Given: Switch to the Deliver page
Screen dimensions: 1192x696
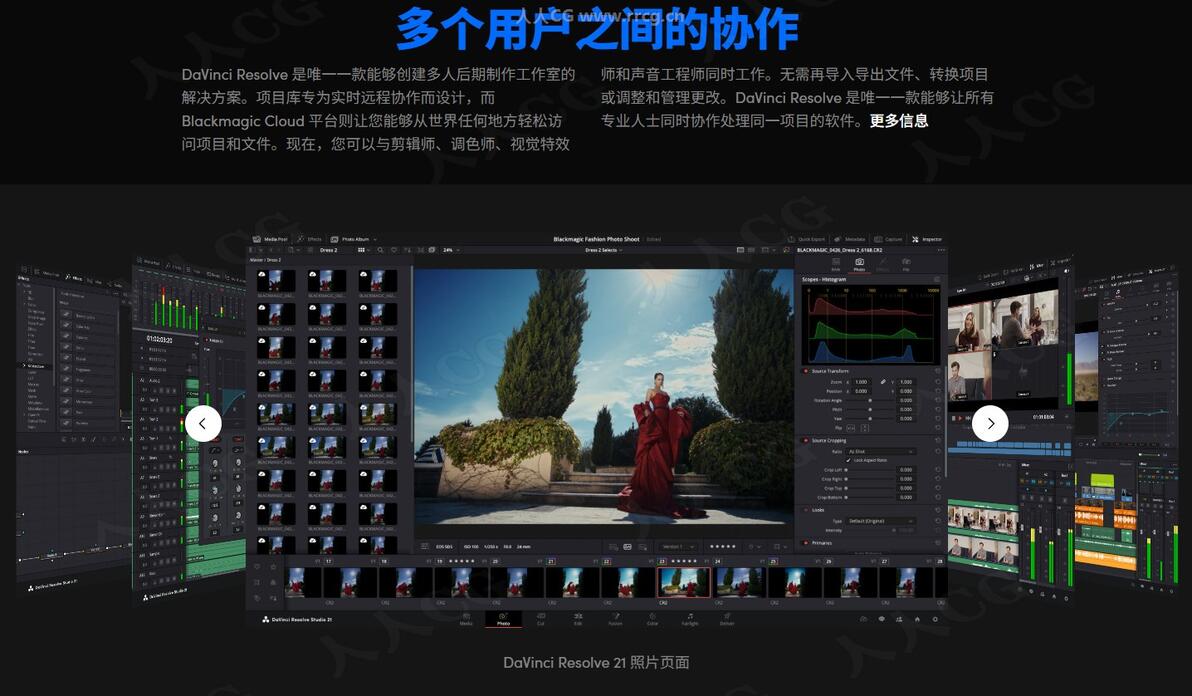Looking at the screenshot, I should [x=727, y=619].
